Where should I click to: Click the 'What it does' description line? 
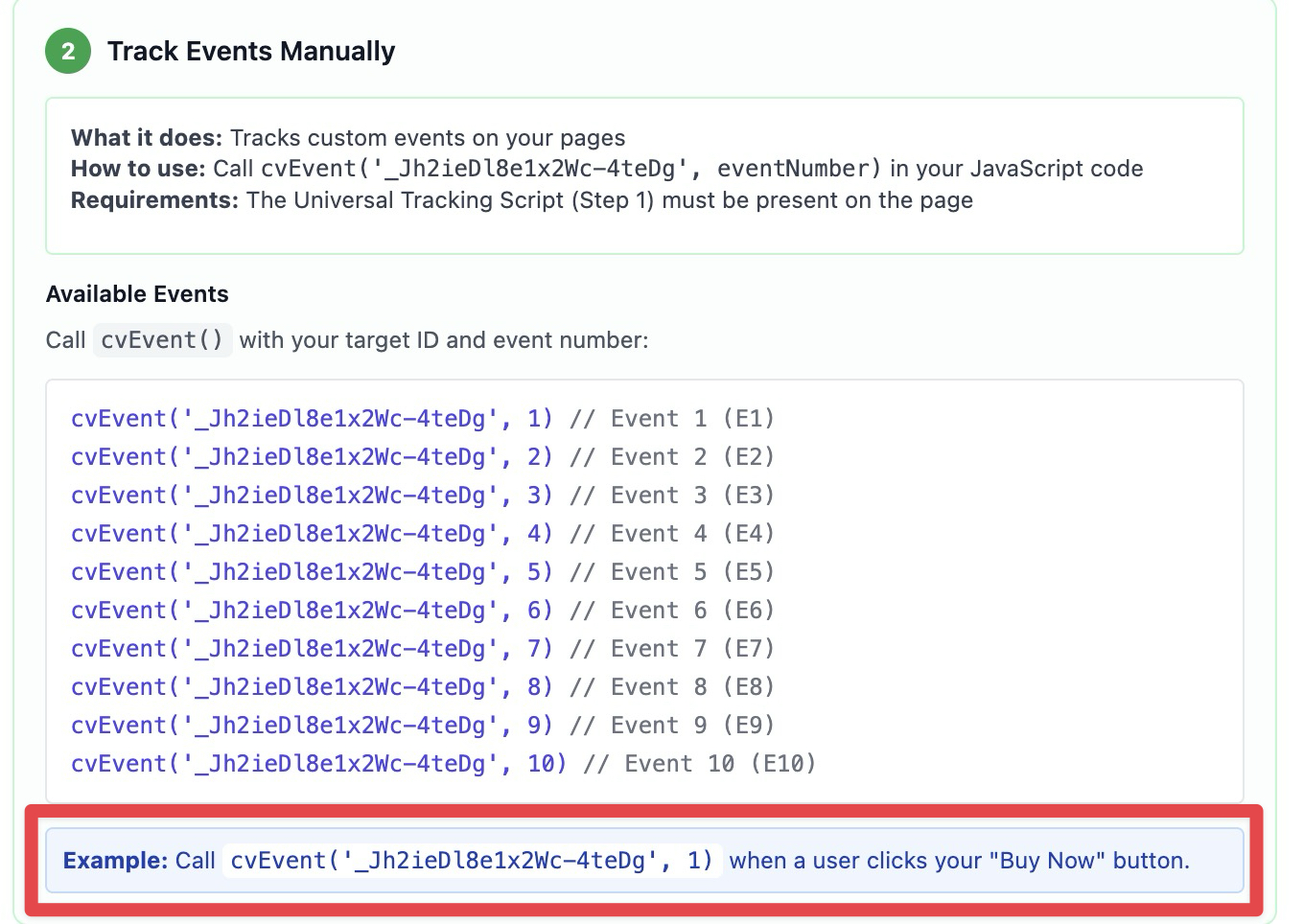point(348,138)
